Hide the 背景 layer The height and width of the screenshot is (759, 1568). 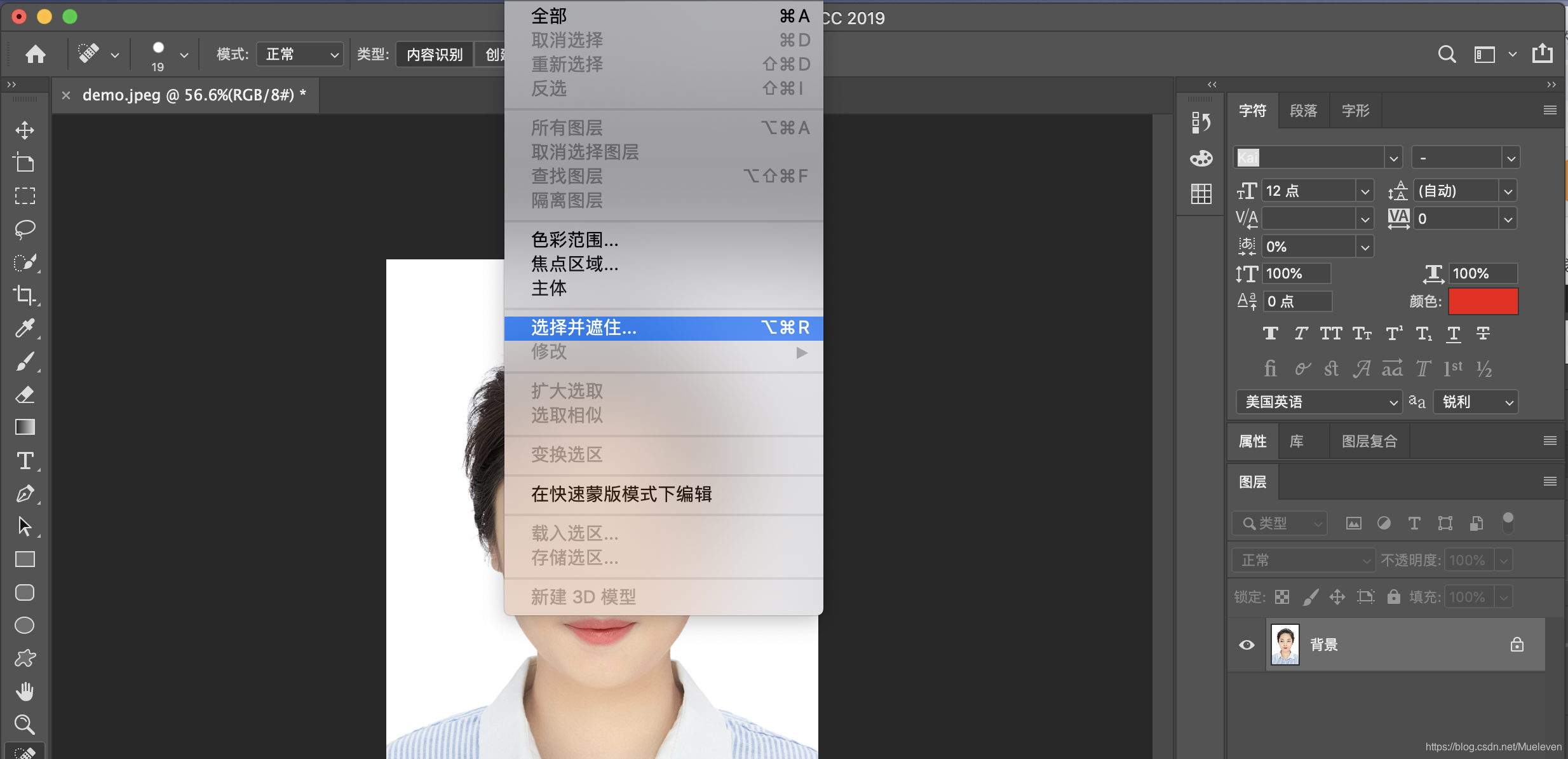point(1246,644)
